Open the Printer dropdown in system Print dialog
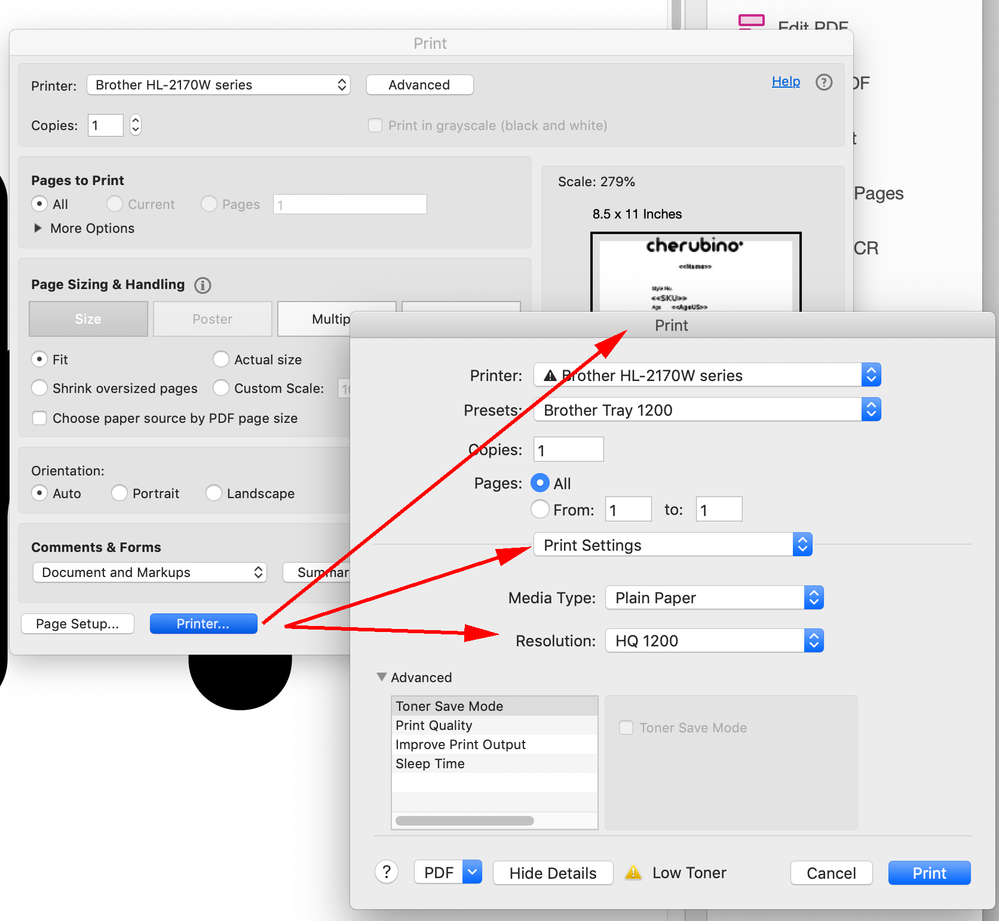Screen dimensions: 999x921 click(x=707, y=375)
